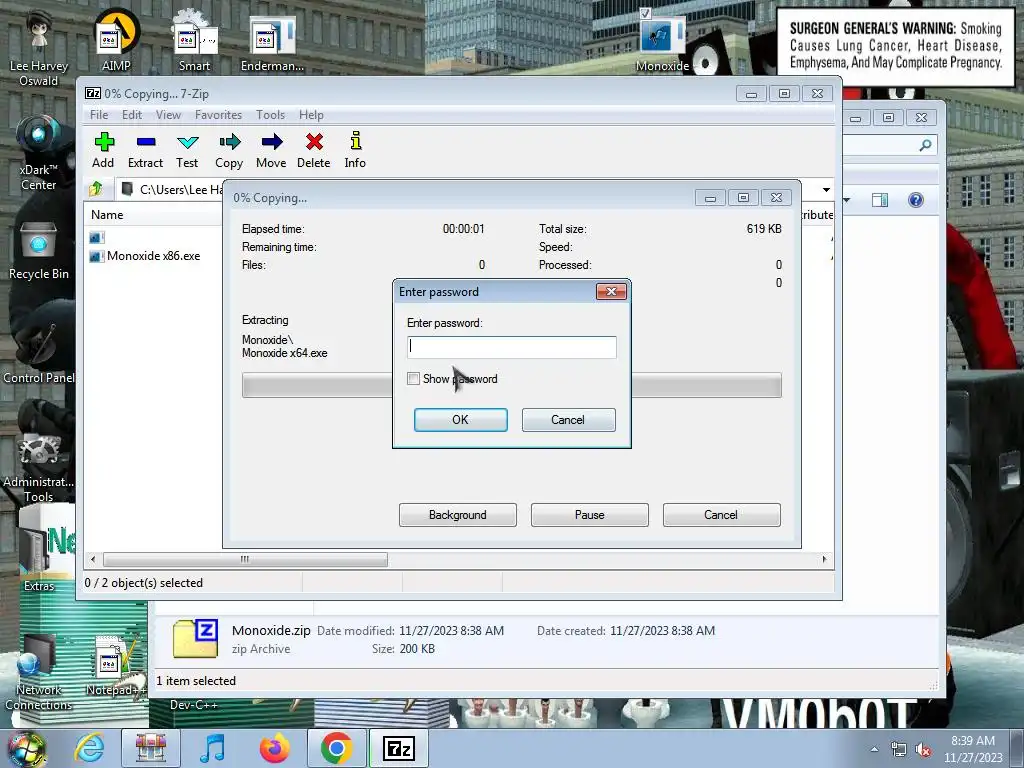Close the Enter password dialog
1024x768 pixels.
click(x=611, y=291)
